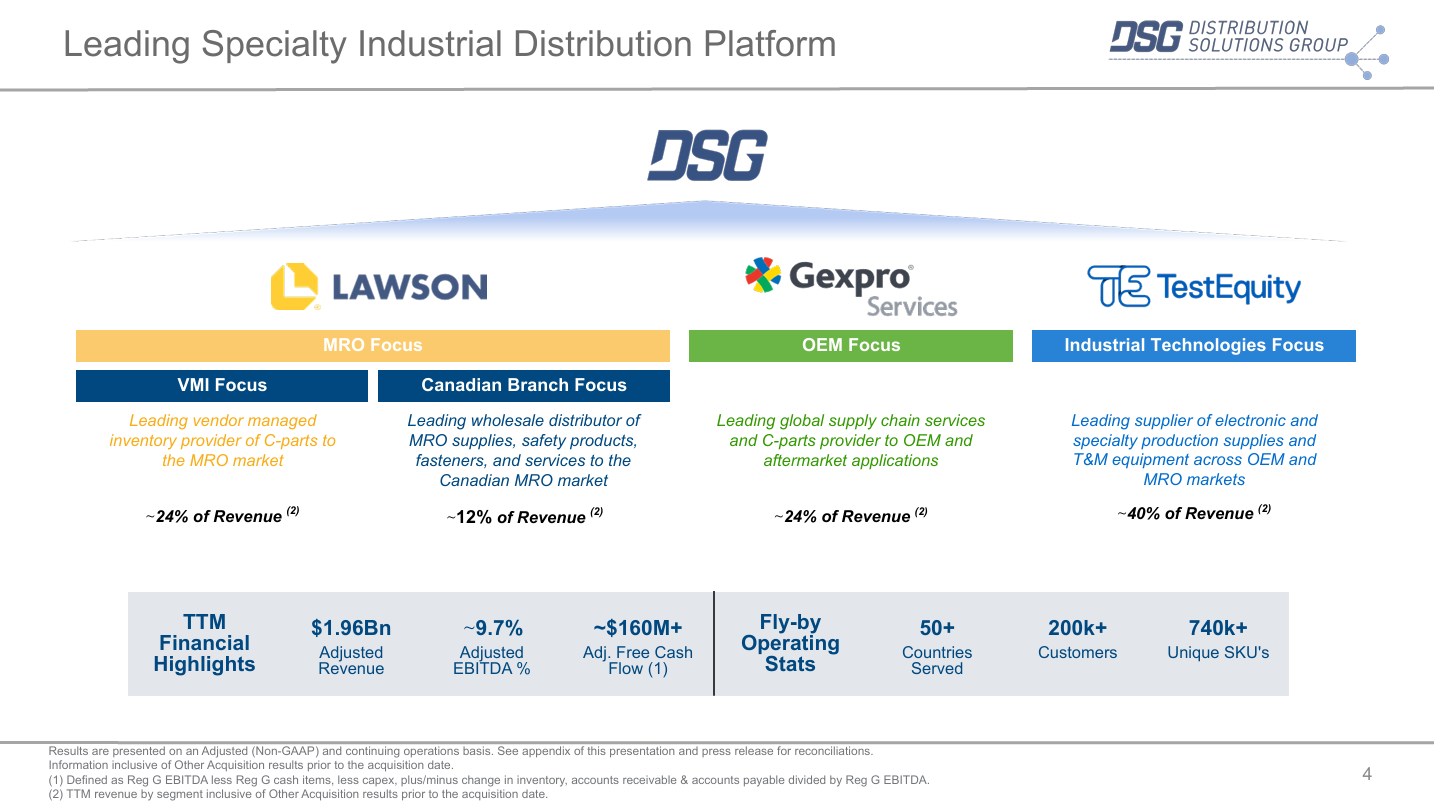Click text 'Leading vendor managed inventory provider'
The image size is (1434, 802).
[x=223, y=440]
